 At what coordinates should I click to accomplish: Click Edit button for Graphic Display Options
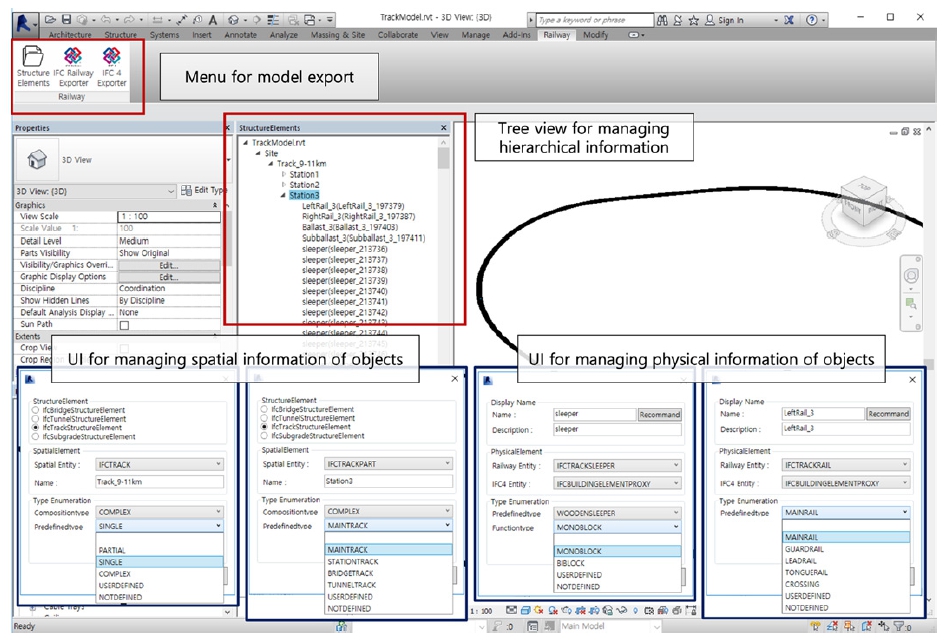(168, 277)
